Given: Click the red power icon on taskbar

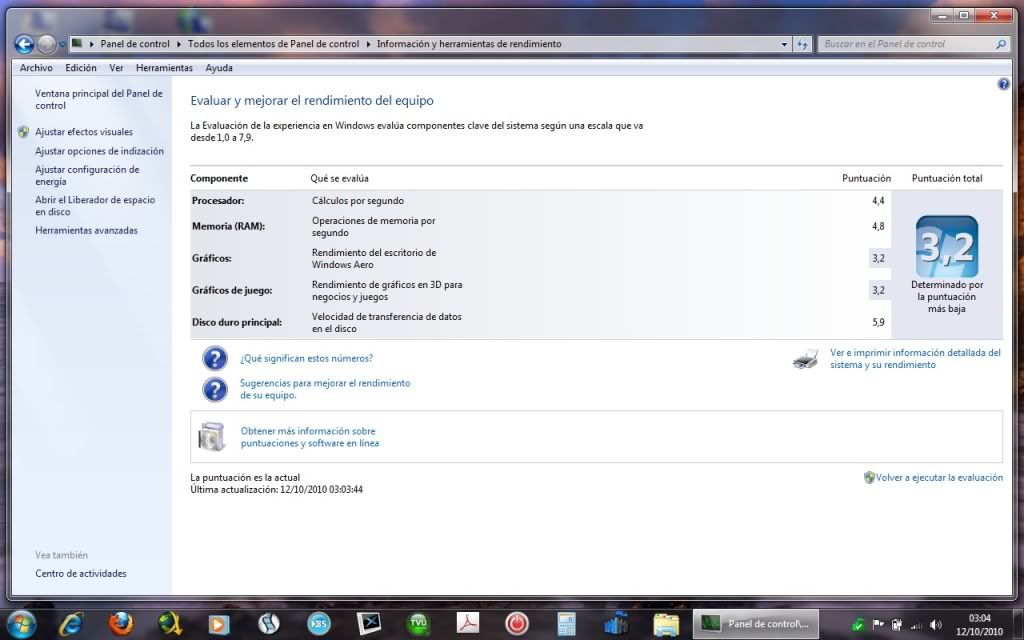Looking at the screenshot, I should [x=517, y=624].
